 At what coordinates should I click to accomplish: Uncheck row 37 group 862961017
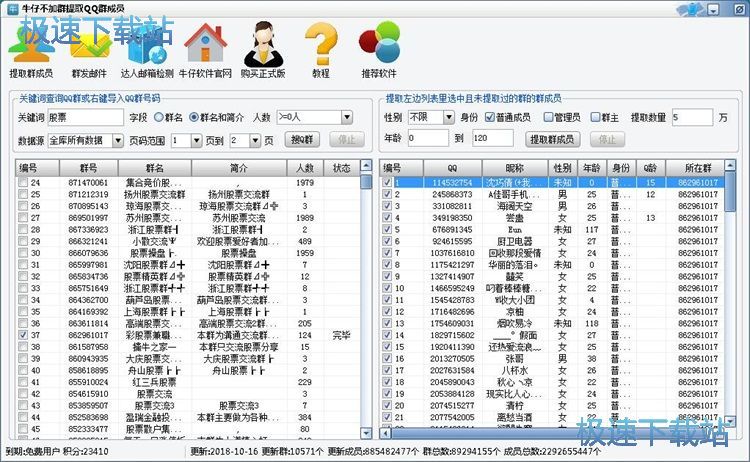tap(23, 335)
